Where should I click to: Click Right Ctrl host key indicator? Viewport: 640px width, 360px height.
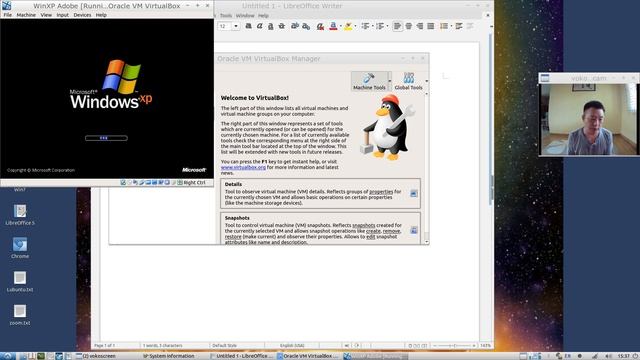194,182
